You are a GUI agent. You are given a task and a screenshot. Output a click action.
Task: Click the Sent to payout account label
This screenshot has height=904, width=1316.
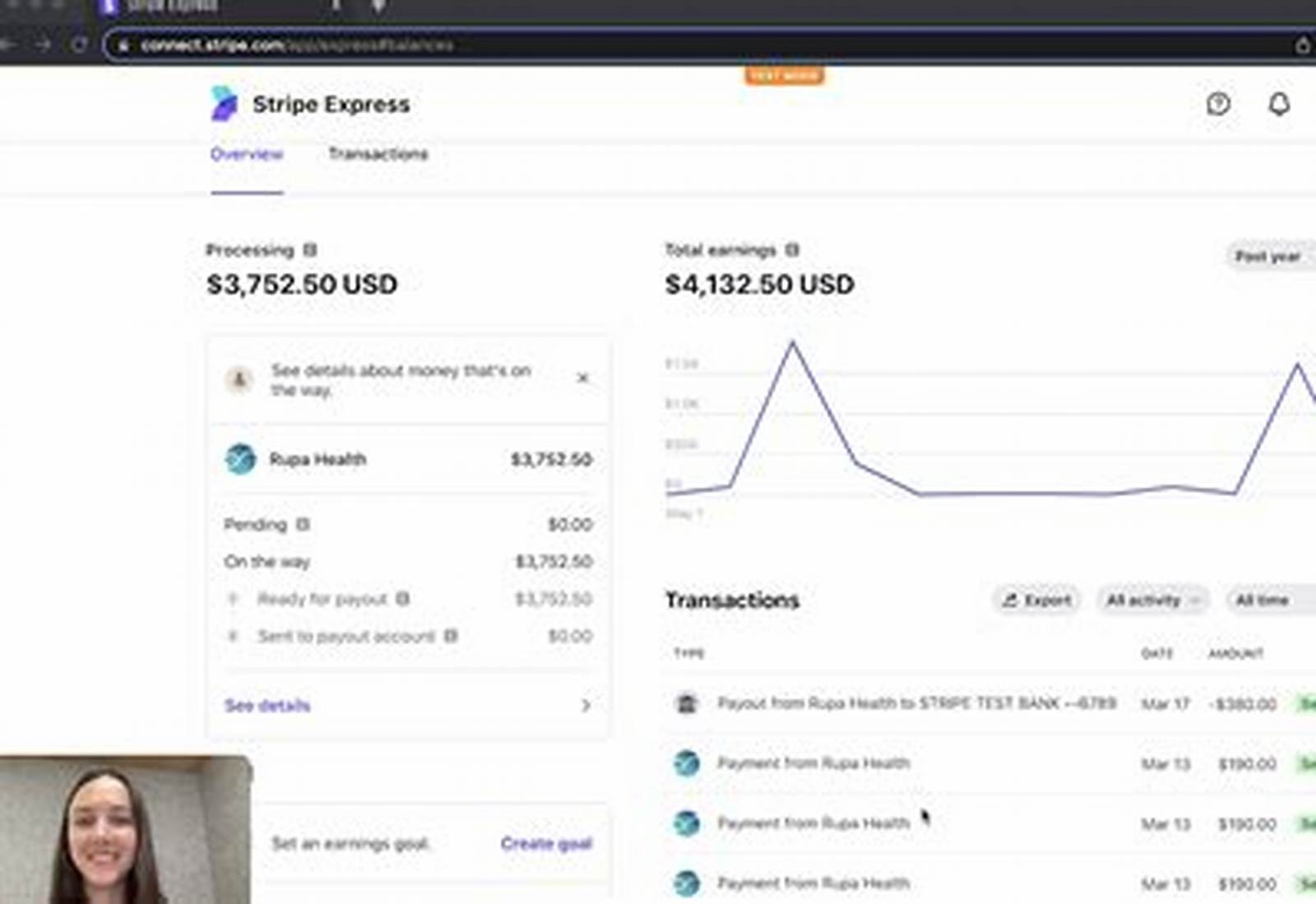pos(346,636)
